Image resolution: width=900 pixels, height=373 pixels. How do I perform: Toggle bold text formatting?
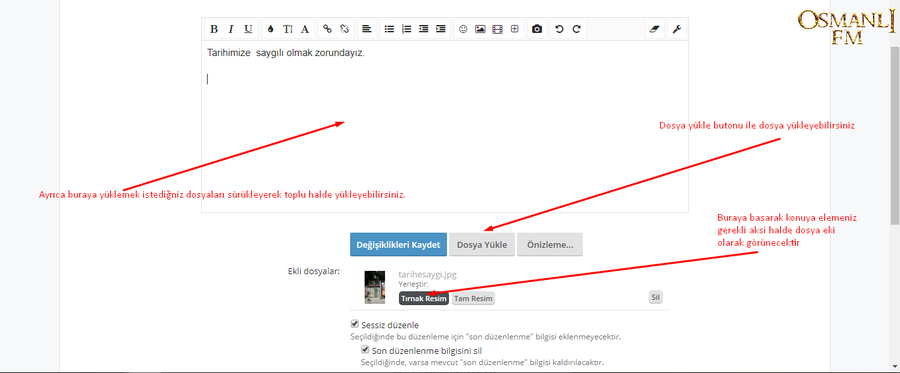pyautogui.click(x=214, y=29)
